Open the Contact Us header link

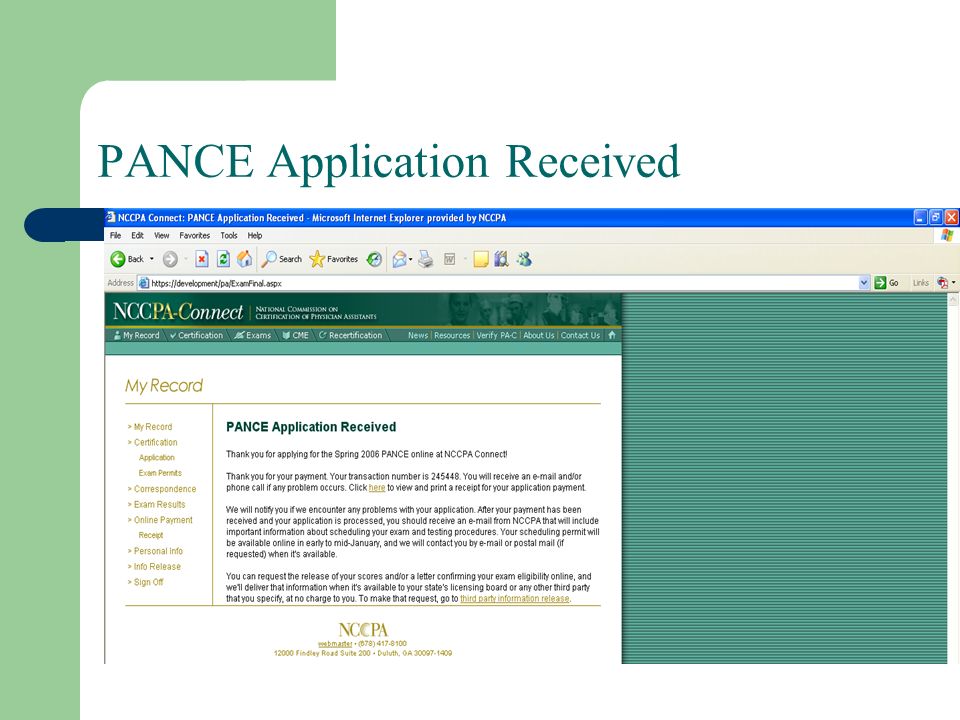(580, 336)
